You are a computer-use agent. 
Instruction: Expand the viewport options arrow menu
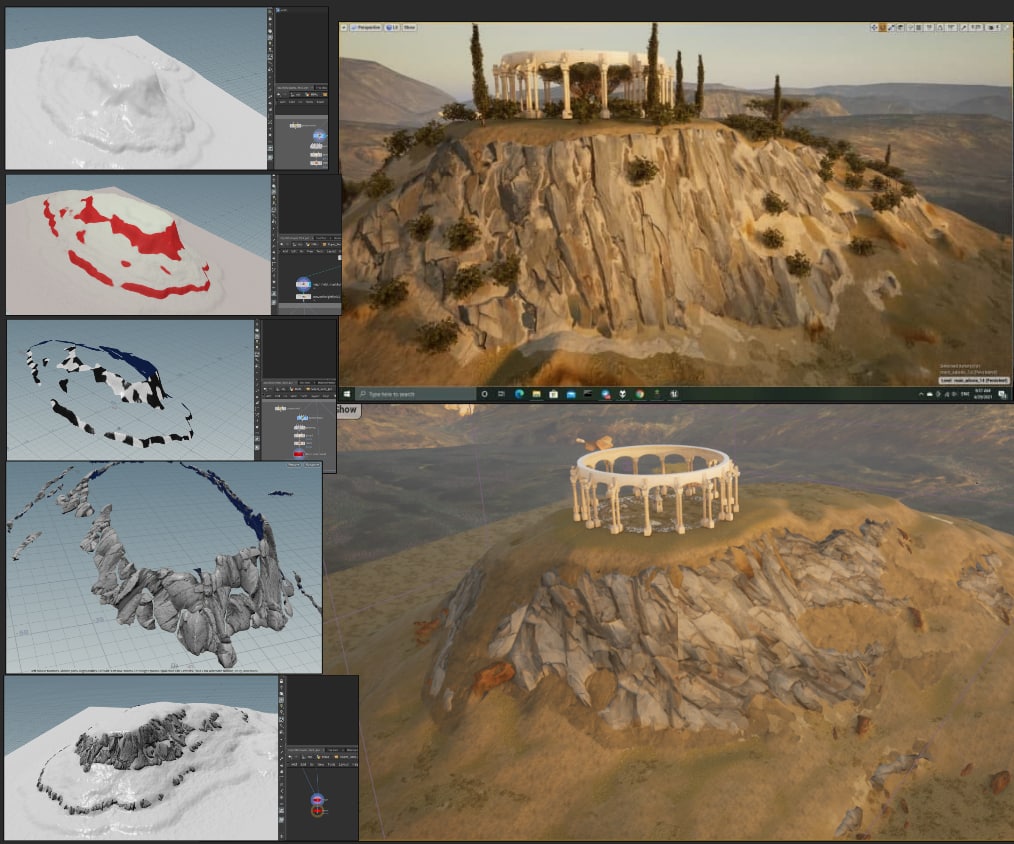(346, 27)
